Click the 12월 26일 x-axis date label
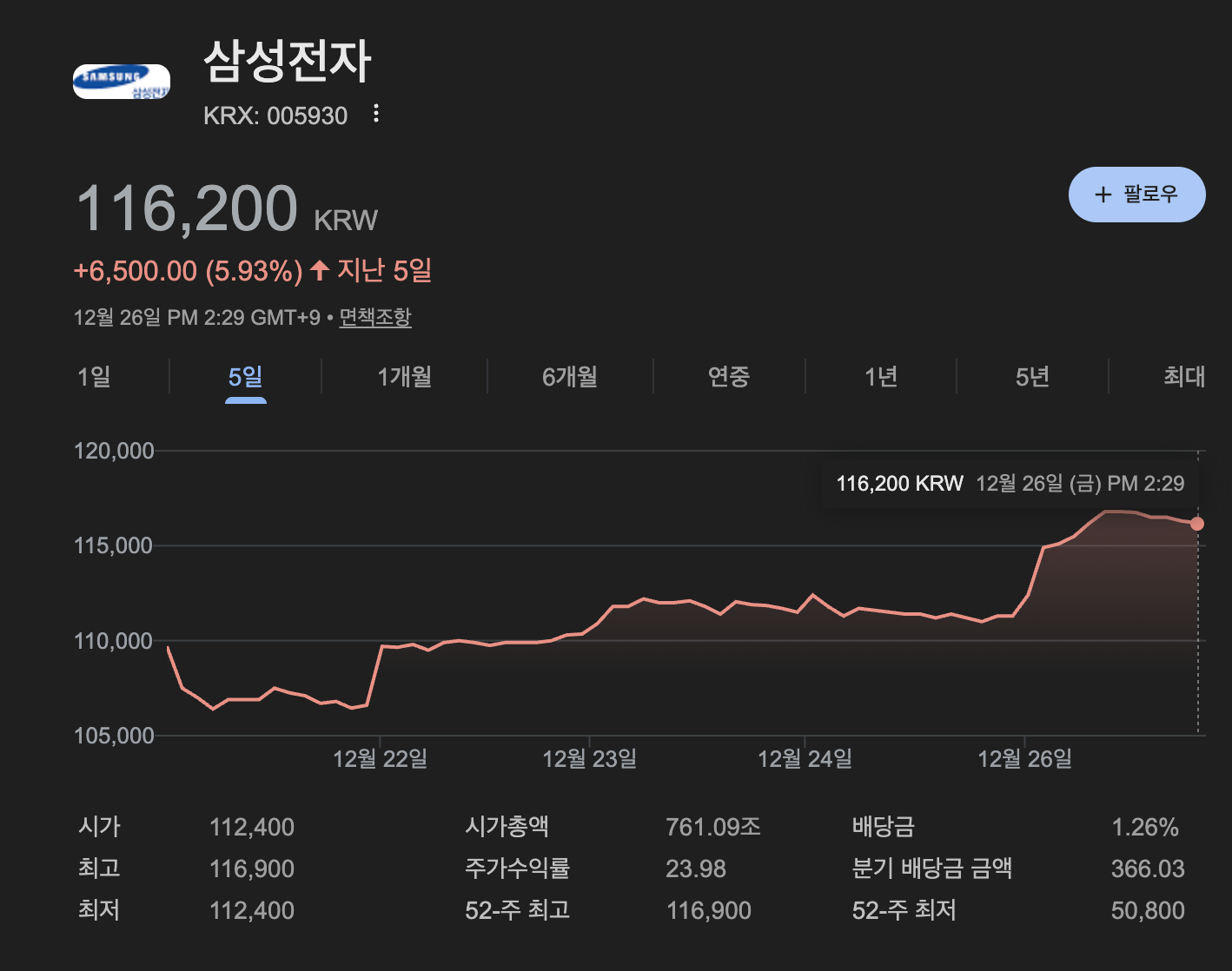Screen dimensions: 1232x971 [1025, 759]
